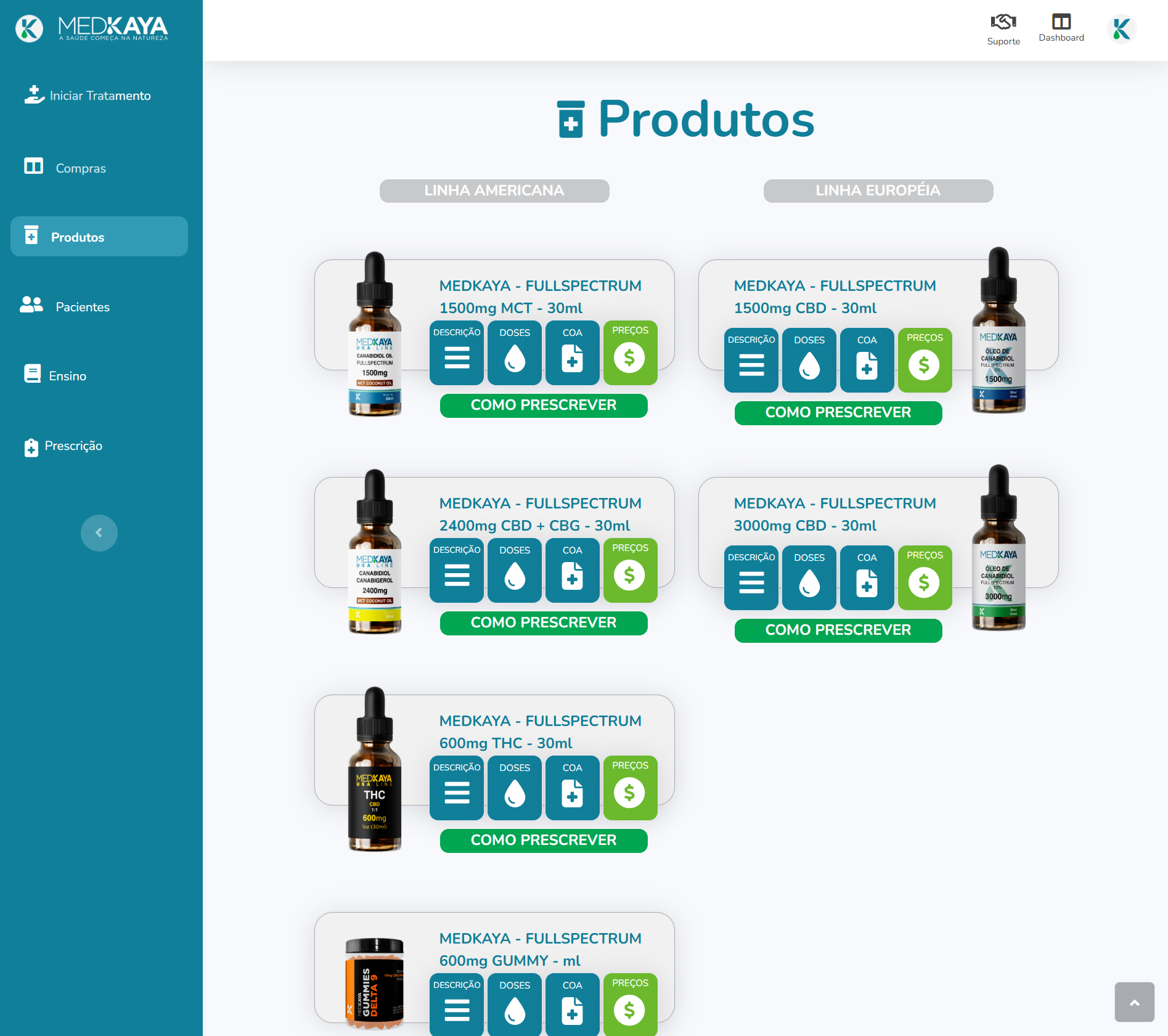Click Como Prescrever for 600mg THC
This screenshot has width=1168, height=1036.
pyautogui.click(x=544, y=841)
